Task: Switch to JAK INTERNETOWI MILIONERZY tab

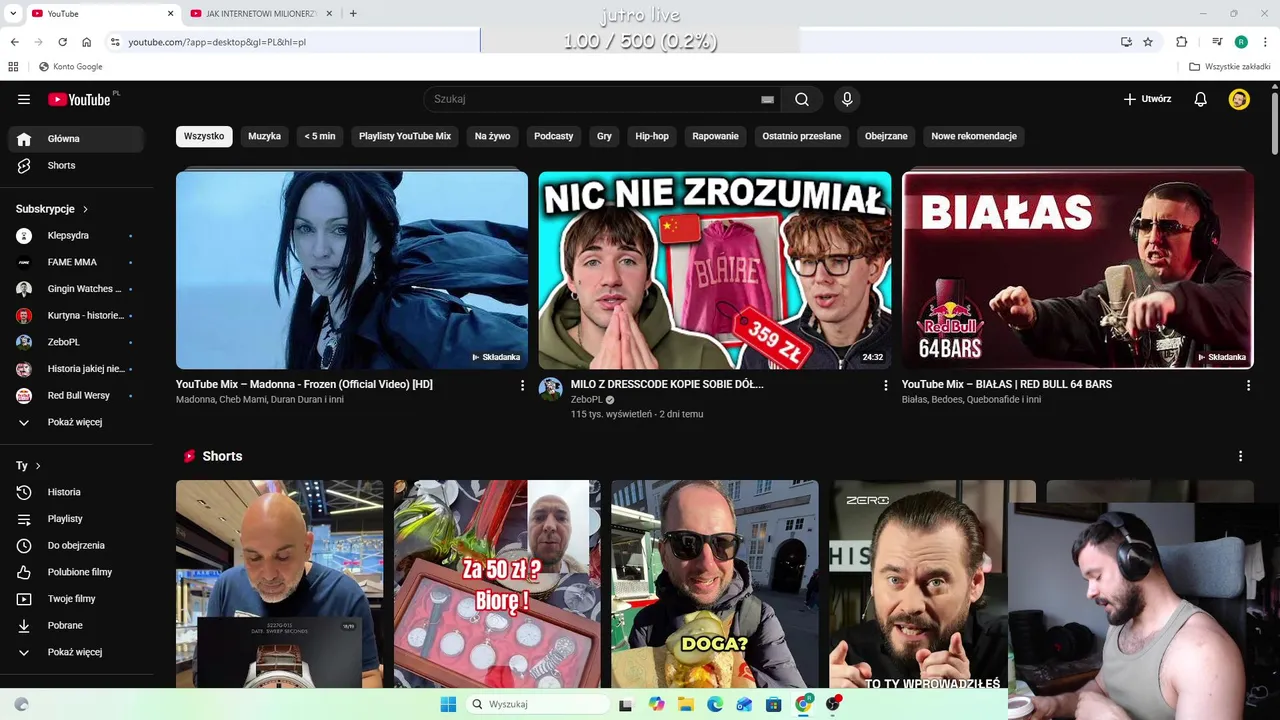Action: 261,14
